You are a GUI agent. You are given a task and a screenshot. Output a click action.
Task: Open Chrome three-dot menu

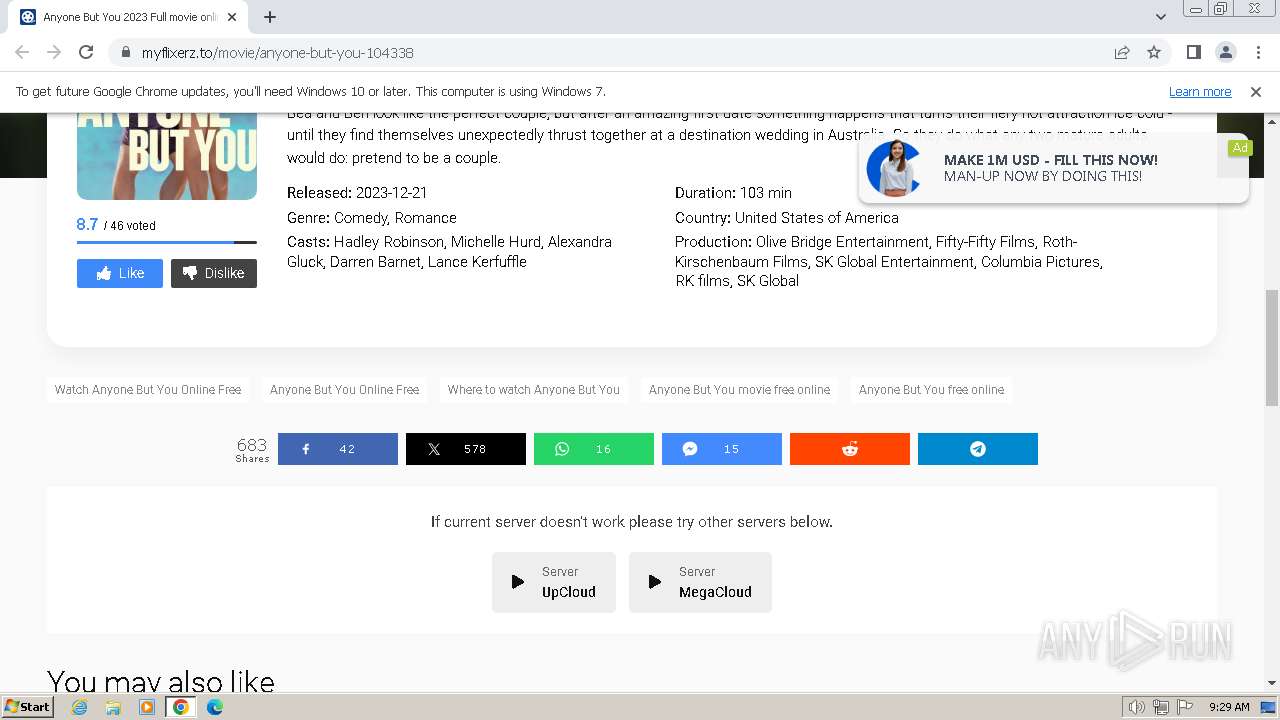click(1257, 52)
